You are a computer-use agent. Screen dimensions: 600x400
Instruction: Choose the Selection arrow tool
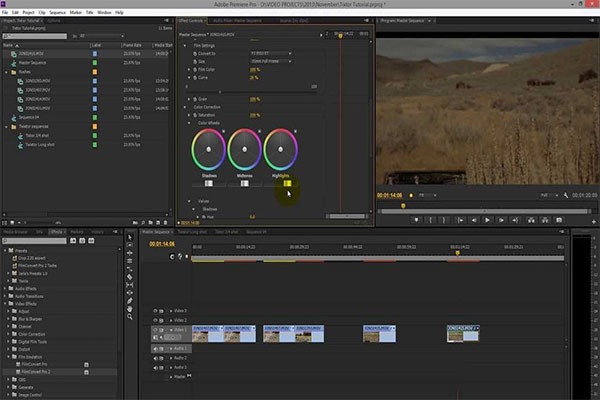pyautogui.click(x=130, y=237)
